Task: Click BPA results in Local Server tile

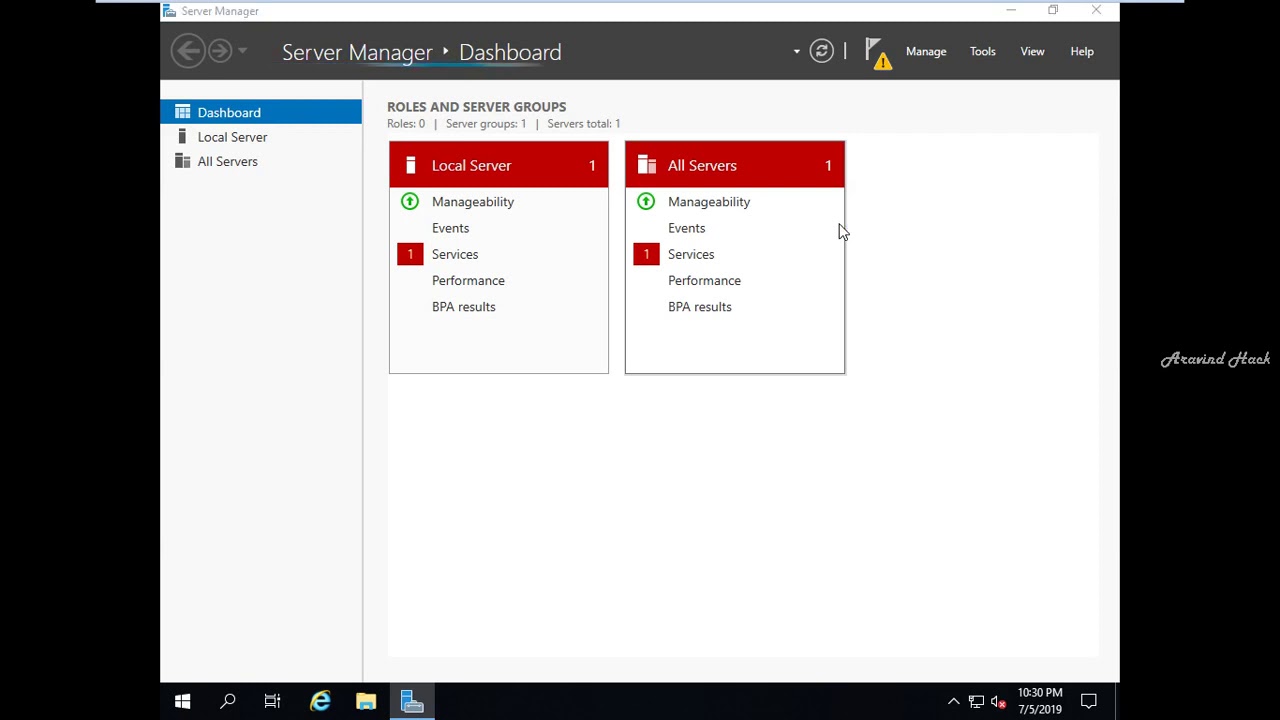Action: pyautogui.click(x=464, y=307)
